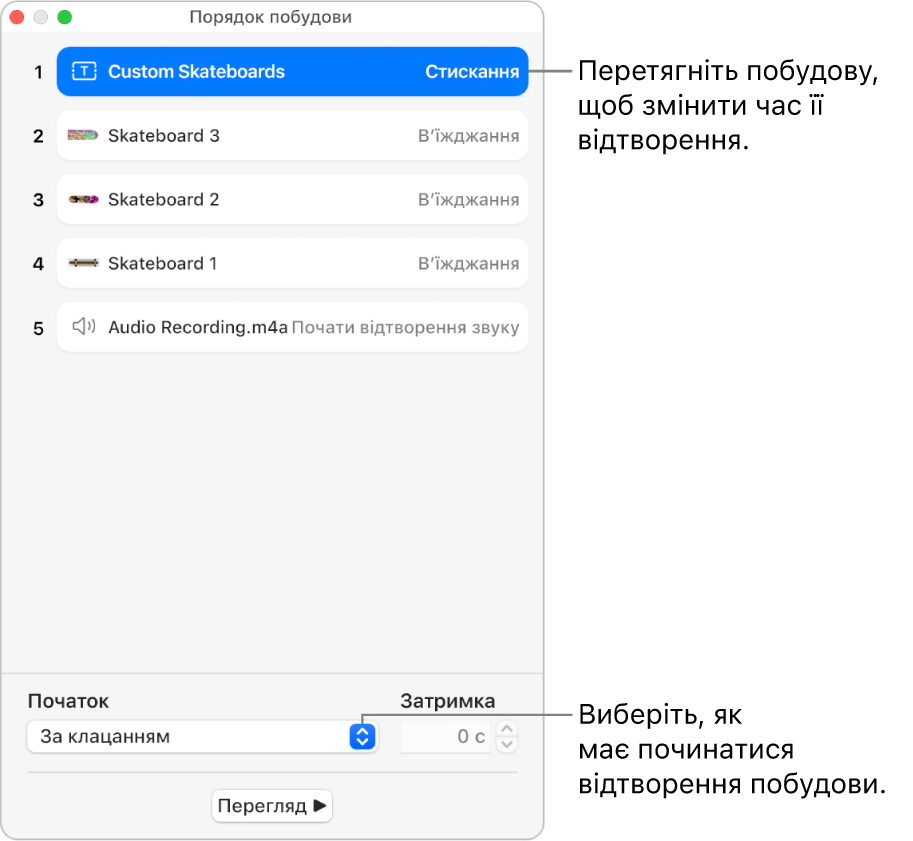This screenshot has height=841, width=913.
Task: Increase delay with the stepper up arrow
Action: [507, 729]
